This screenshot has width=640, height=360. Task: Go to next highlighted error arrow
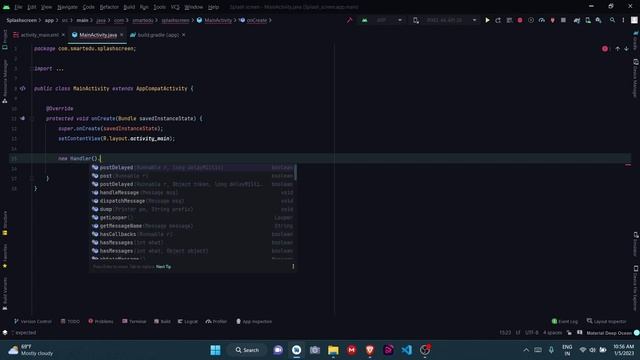coord(626,49)
